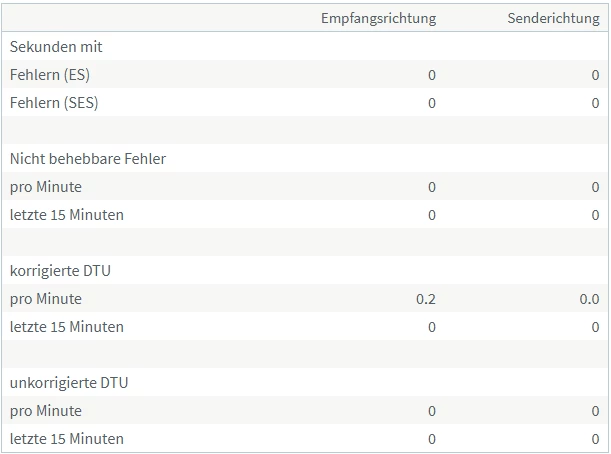Viewport: 611px width, 454px height.
Task: Click 'pro Minute' under Nicht behebbare Fehler
Action: point(46,186)
